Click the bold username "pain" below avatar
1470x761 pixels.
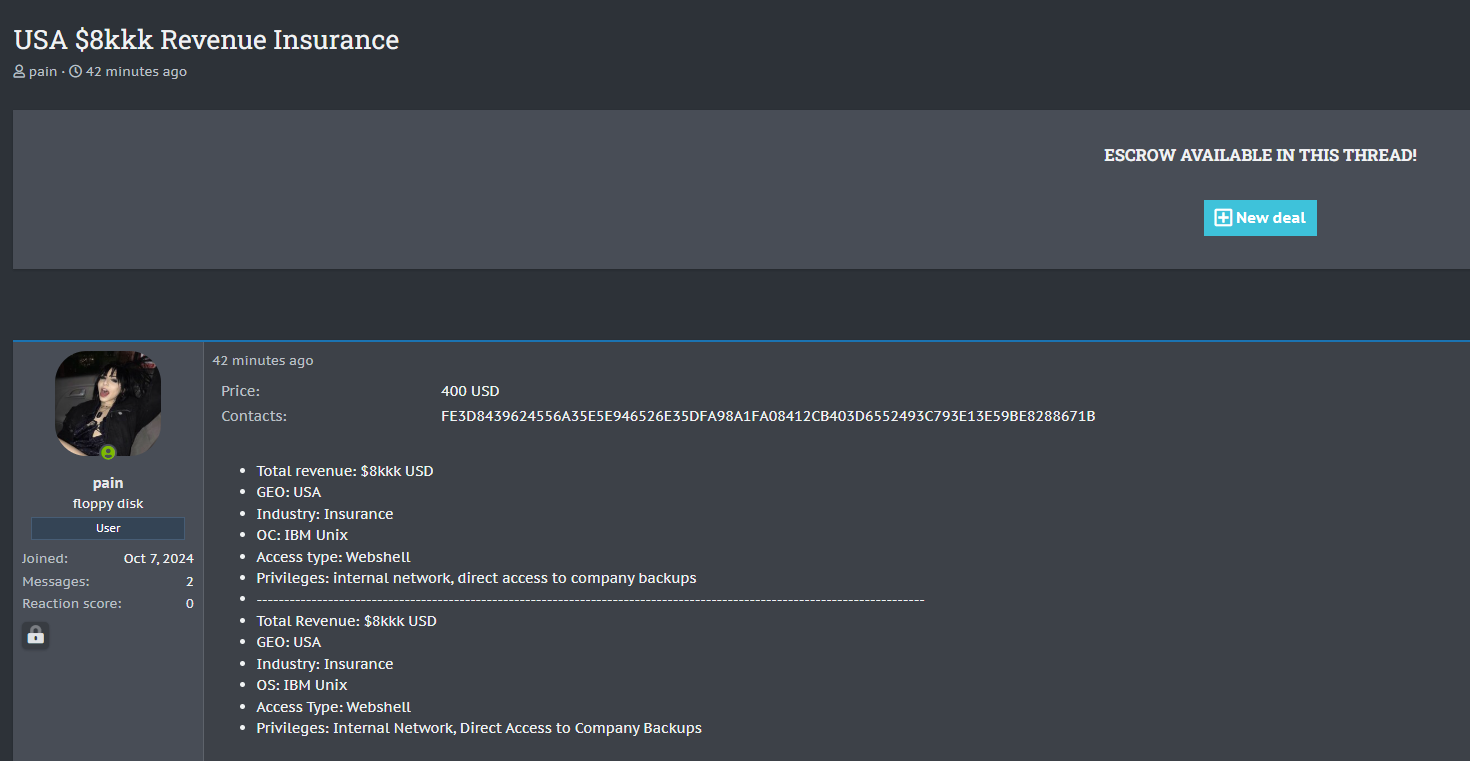108,483
